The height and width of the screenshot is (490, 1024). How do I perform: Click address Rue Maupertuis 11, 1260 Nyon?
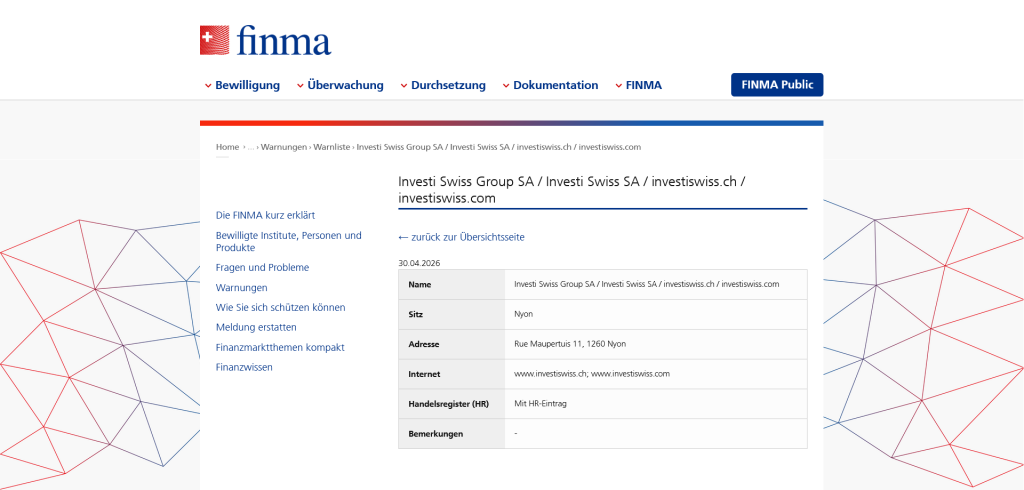tap(570, 344)
